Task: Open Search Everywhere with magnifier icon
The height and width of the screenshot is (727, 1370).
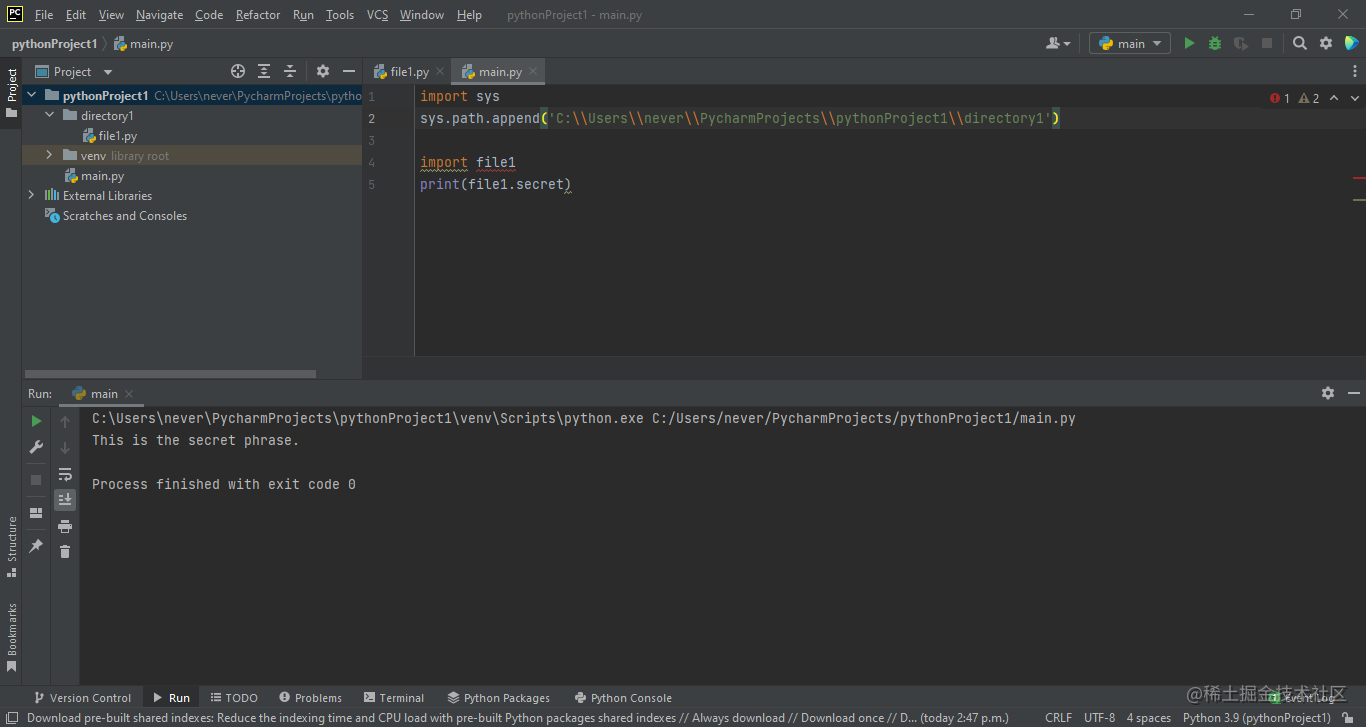Action: coord(1299,43)
